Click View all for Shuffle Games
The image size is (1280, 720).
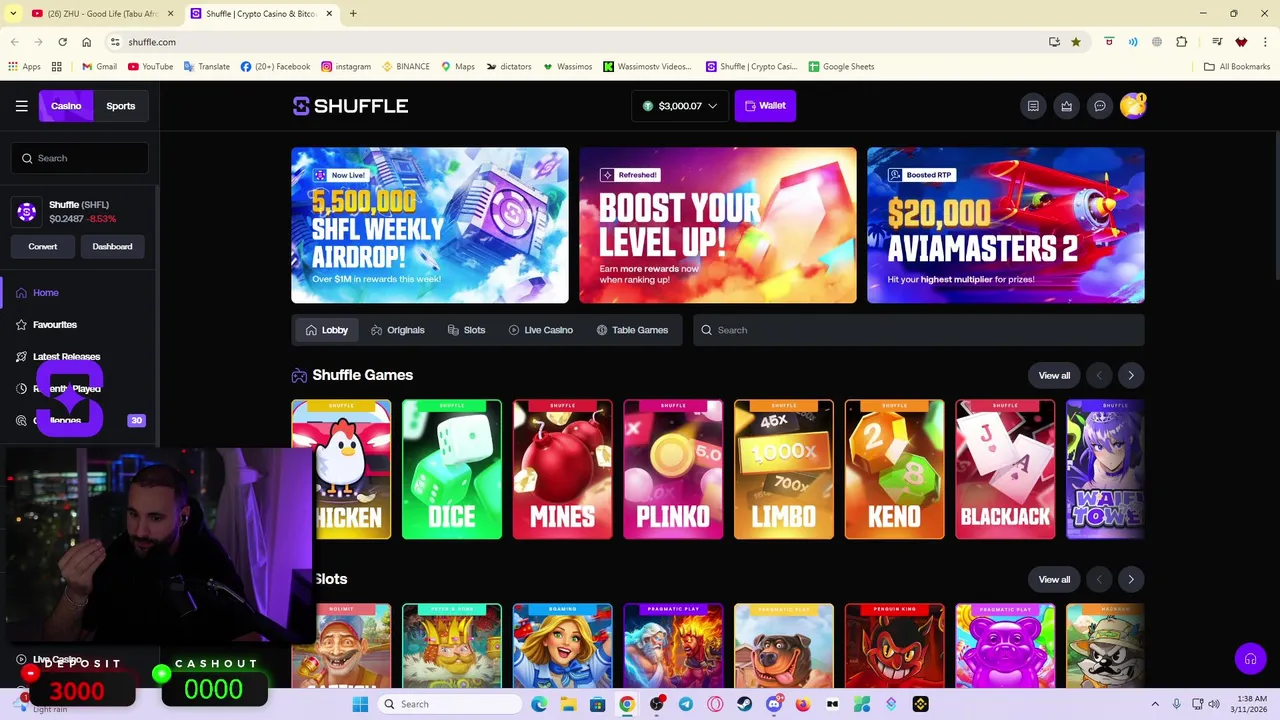[x=1054, y=376]
